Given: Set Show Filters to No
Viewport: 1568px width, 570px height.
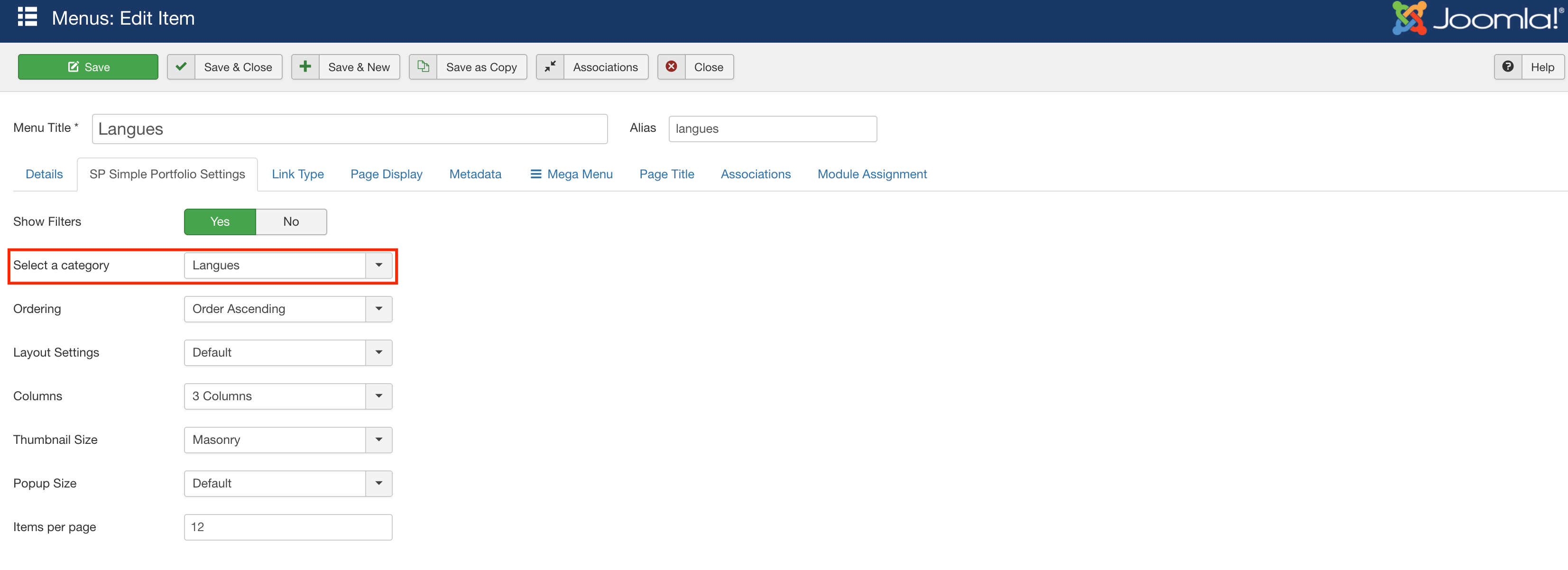Looking at the screenshot, I should click(x=291, y=222).
